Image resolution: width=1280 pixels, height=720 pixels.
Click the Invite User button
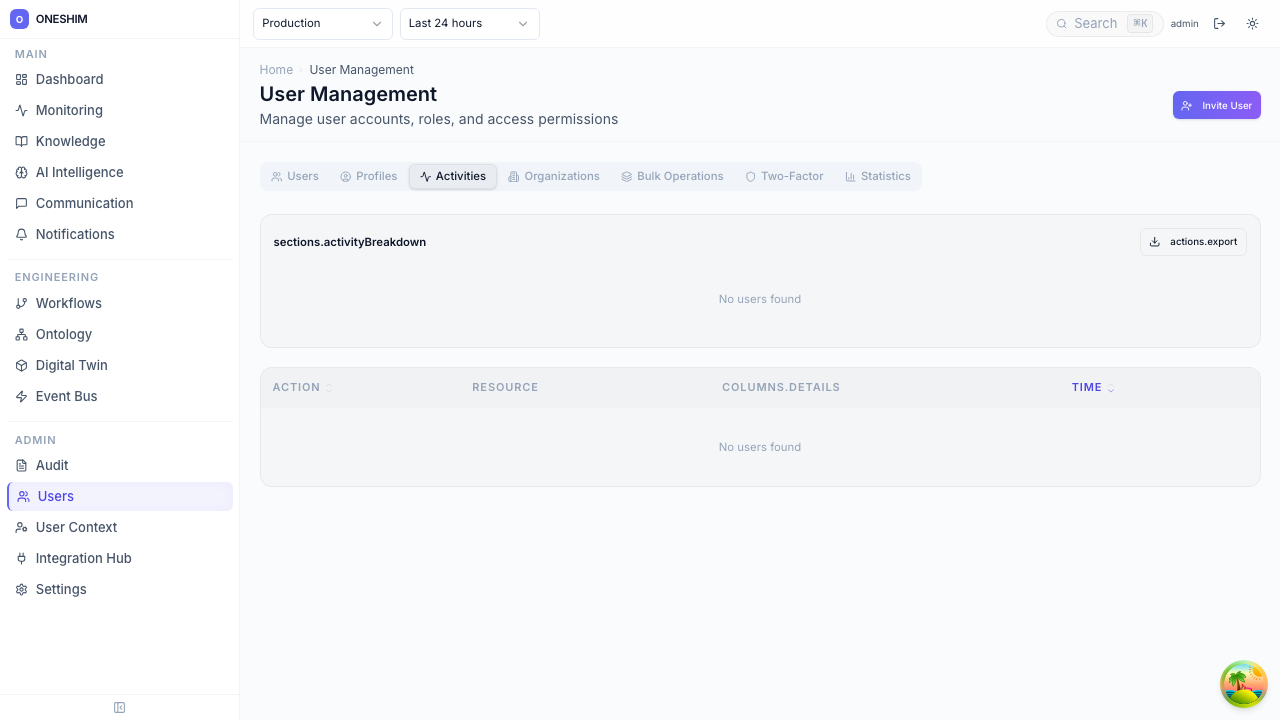click(x=1216, y=105)
